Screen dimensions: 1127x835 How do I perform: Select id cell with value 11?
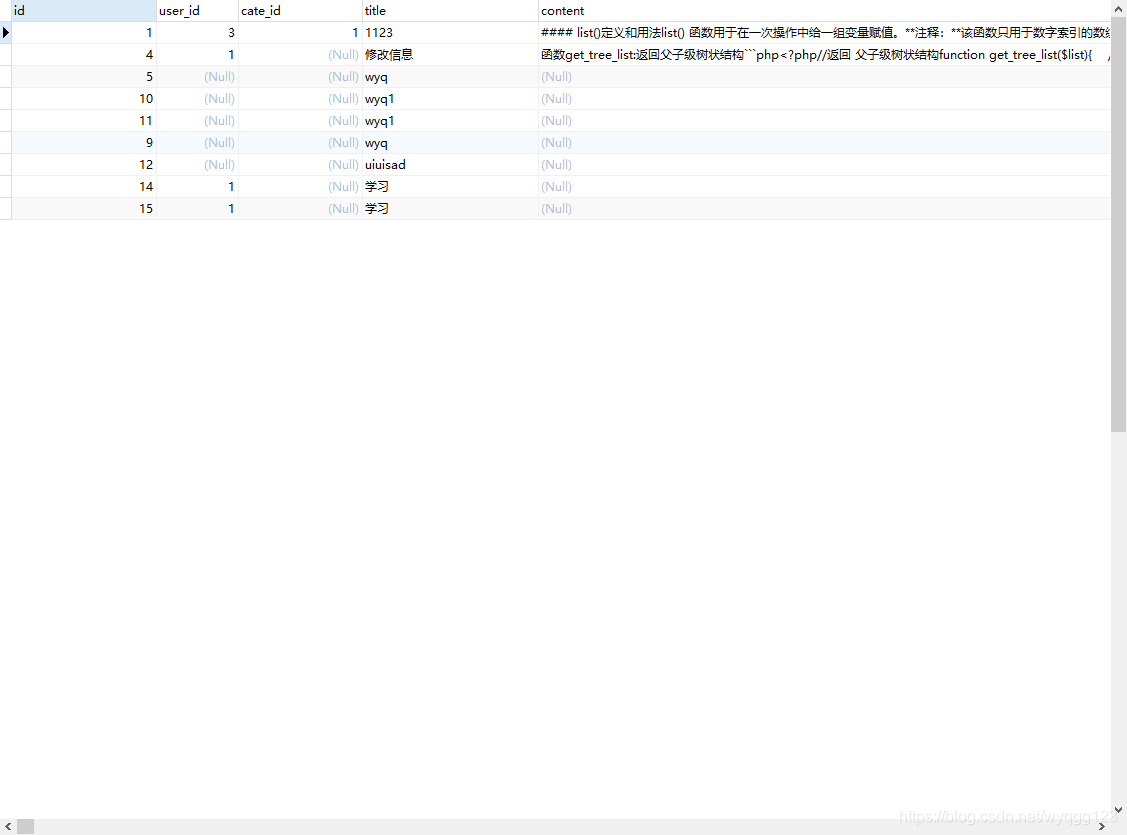coord(84,121)
